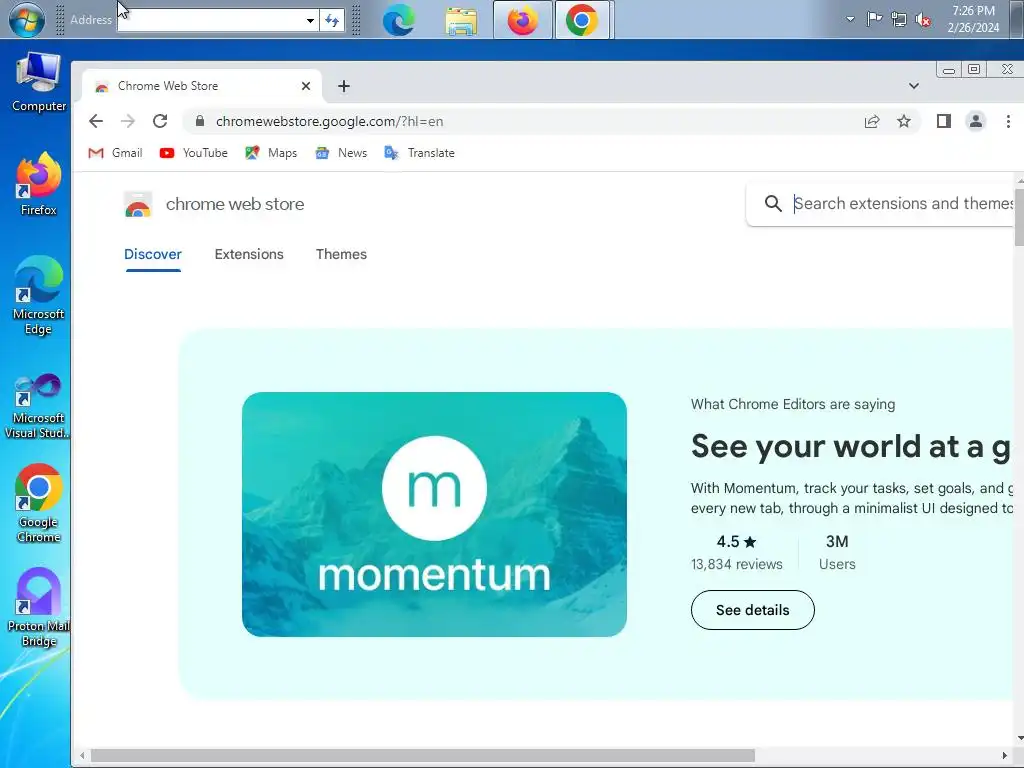Expand the taskbar Address dropdown arrow
The image size is (1024, 768).
[x=311, y=20]
